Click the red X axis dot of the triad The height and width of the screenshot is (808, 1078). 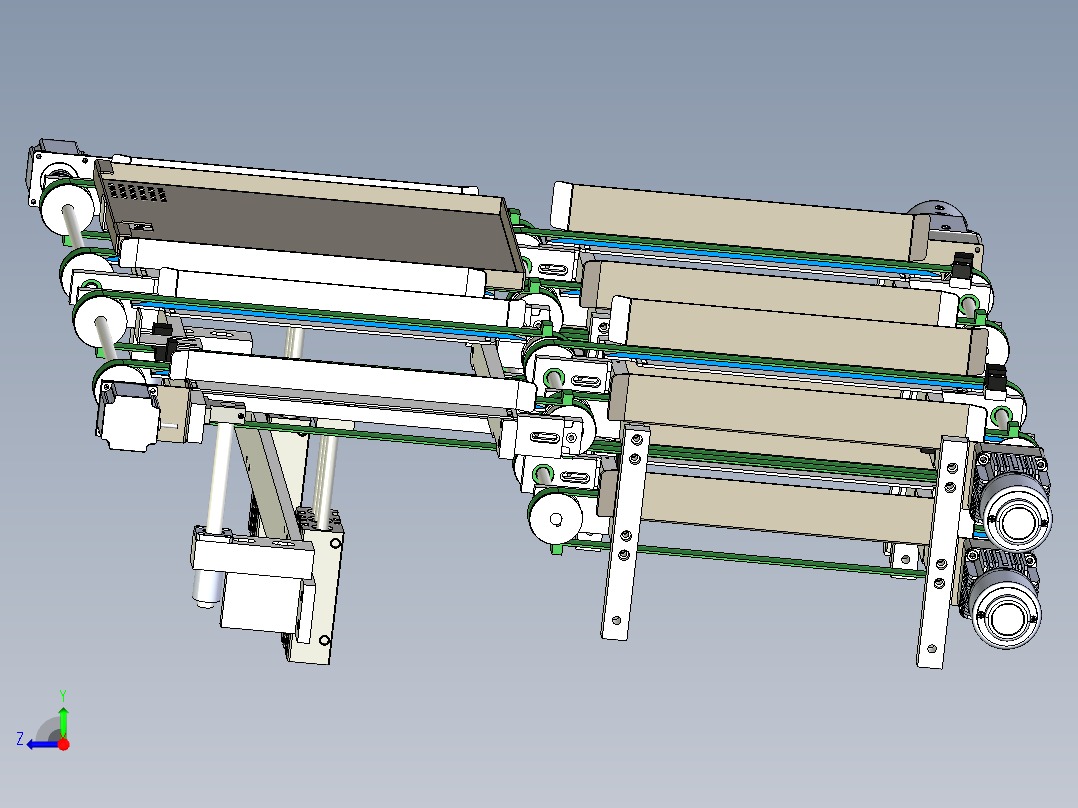point(63,744)
